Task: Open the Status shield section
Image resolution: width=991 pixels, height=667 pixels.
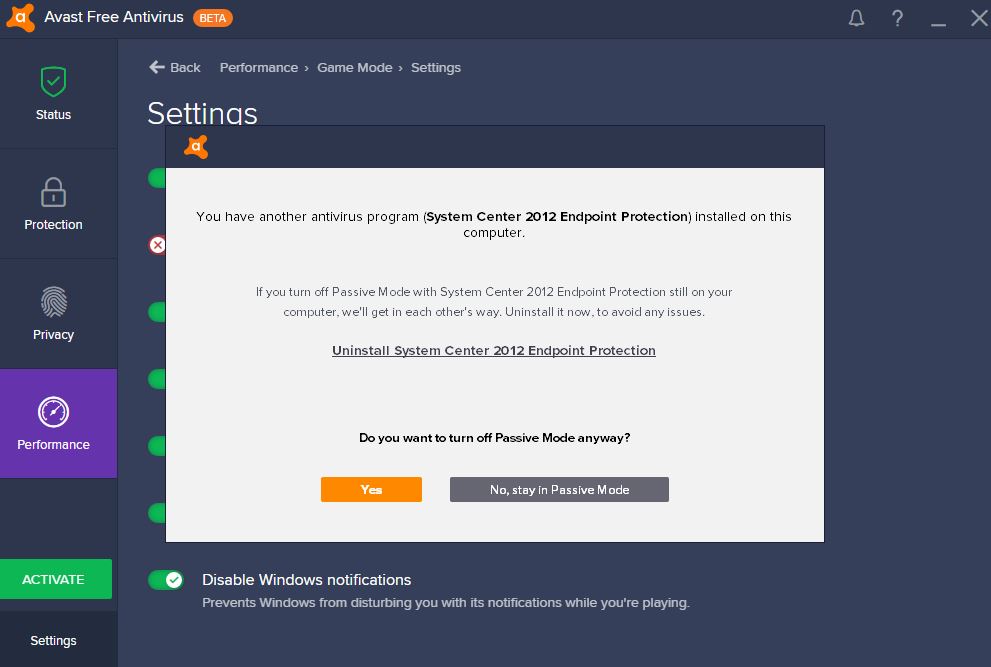Action: click(54, 94)
